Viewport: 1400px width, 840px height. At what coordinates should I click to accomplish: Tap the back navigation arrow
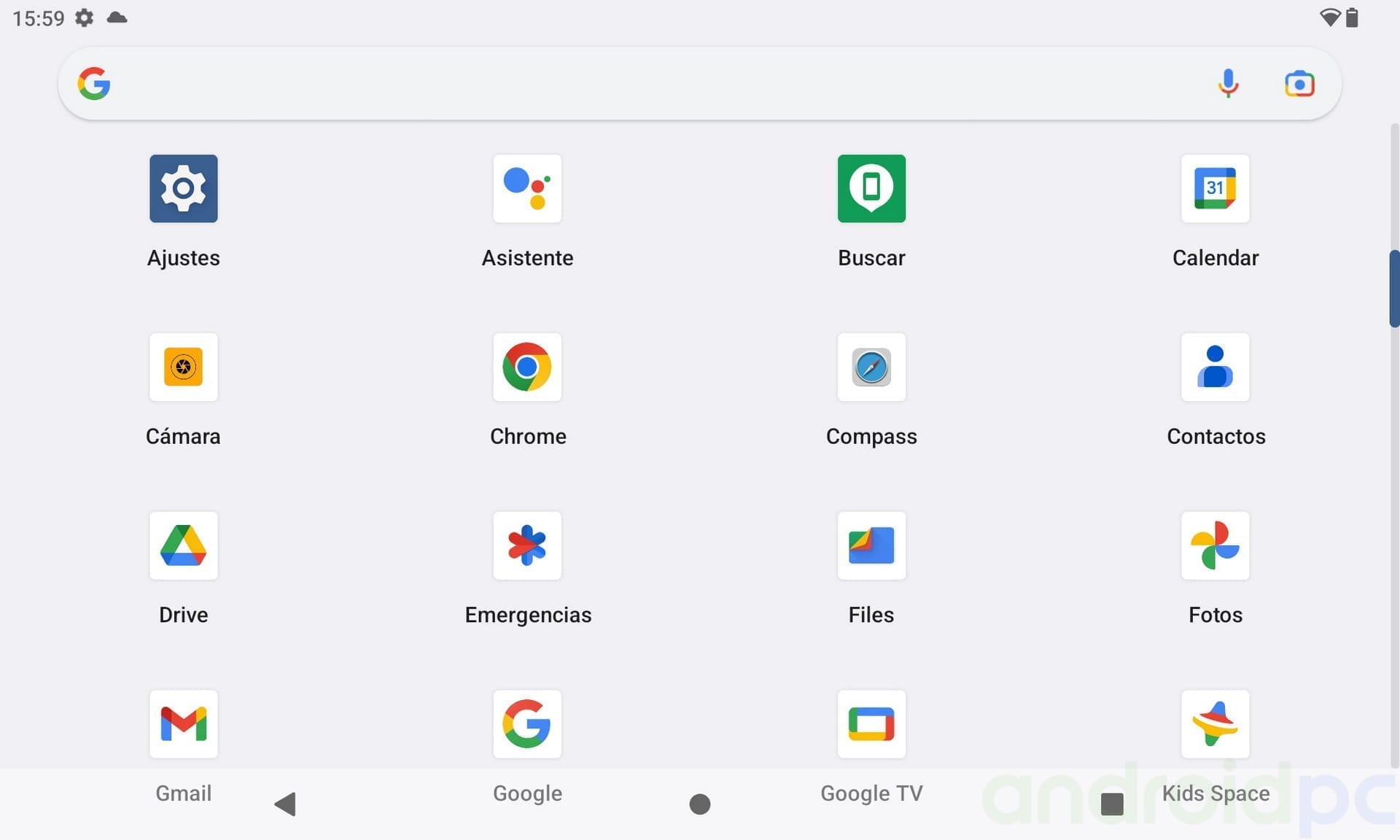tap(285, 803)
